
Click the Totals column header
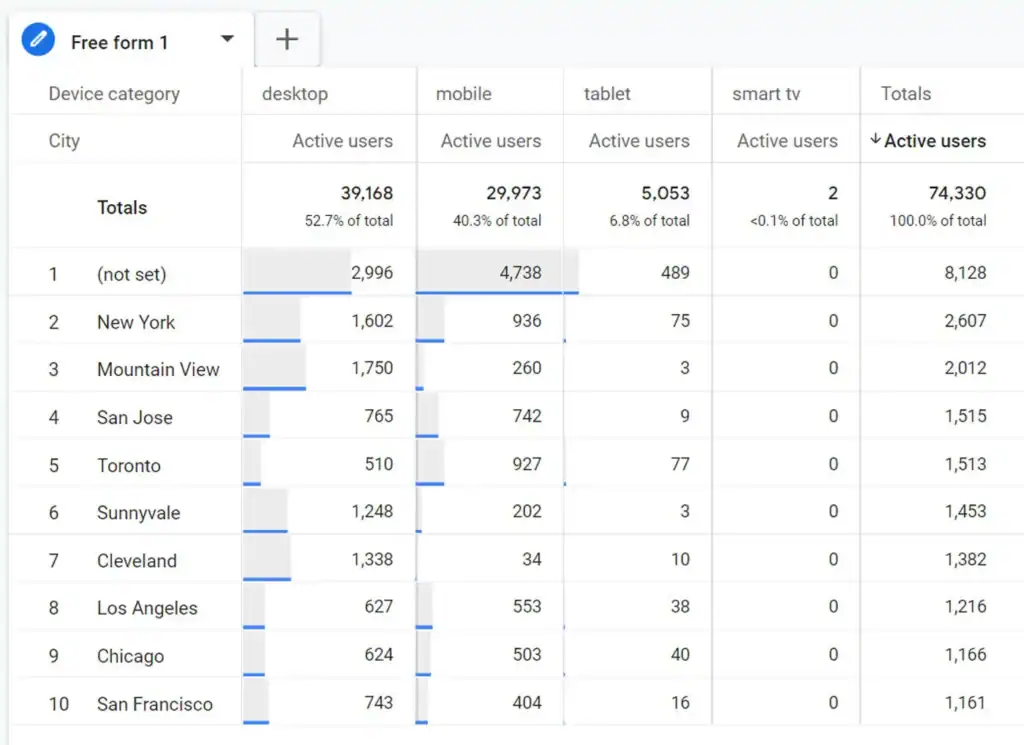(x=906, y=93)
